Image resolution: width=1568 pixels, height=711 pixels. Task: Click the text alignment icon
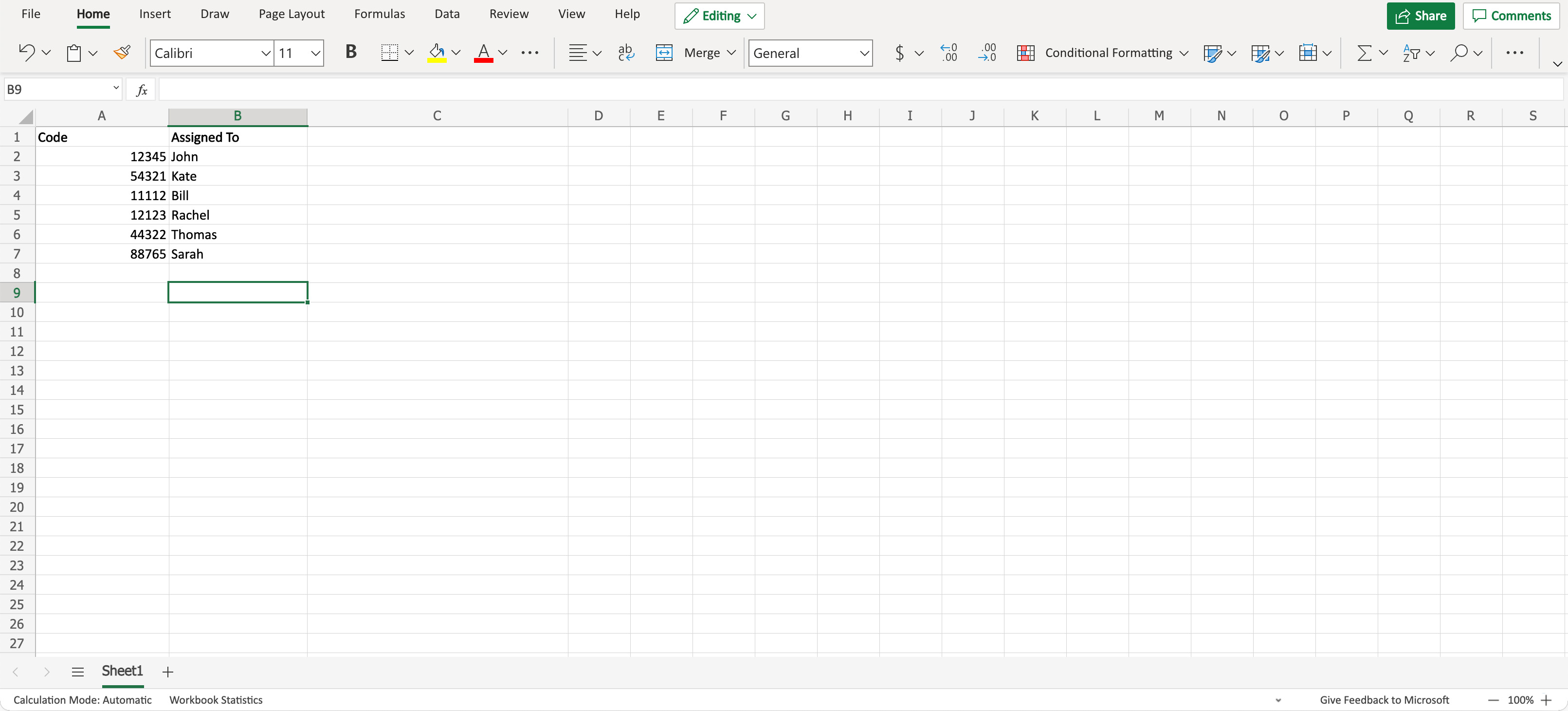(578, 53)
